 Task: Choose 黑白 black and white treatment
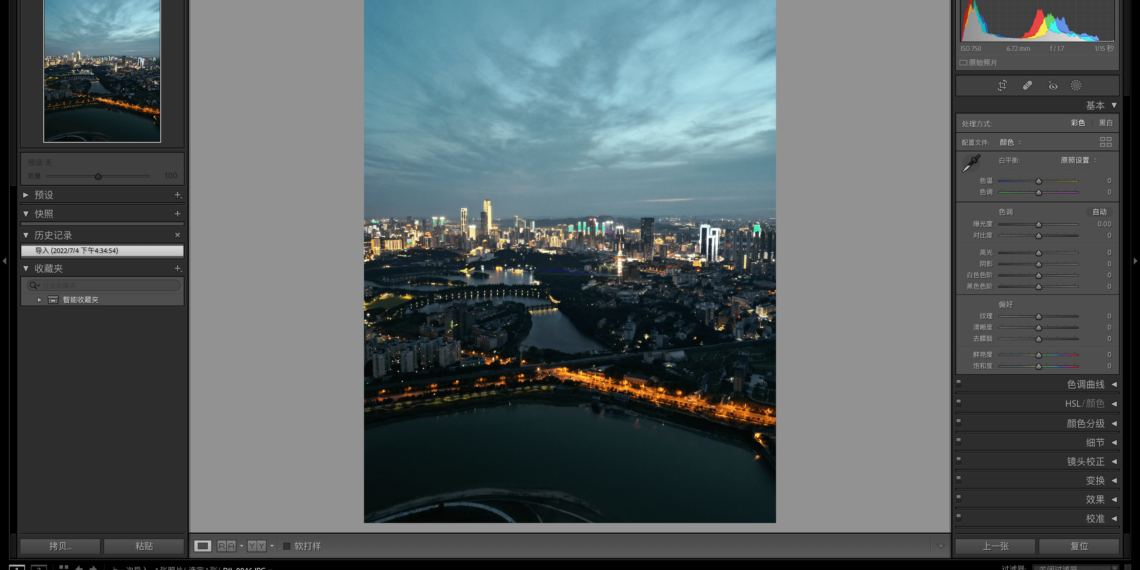[1105, 123]
